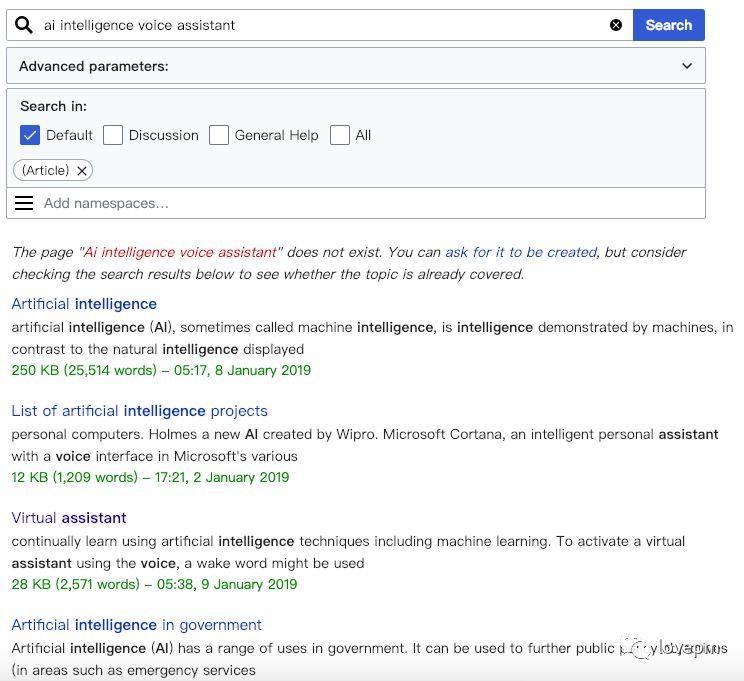Click into the search query text box
The image size is (744, 681).
[323, 25]
